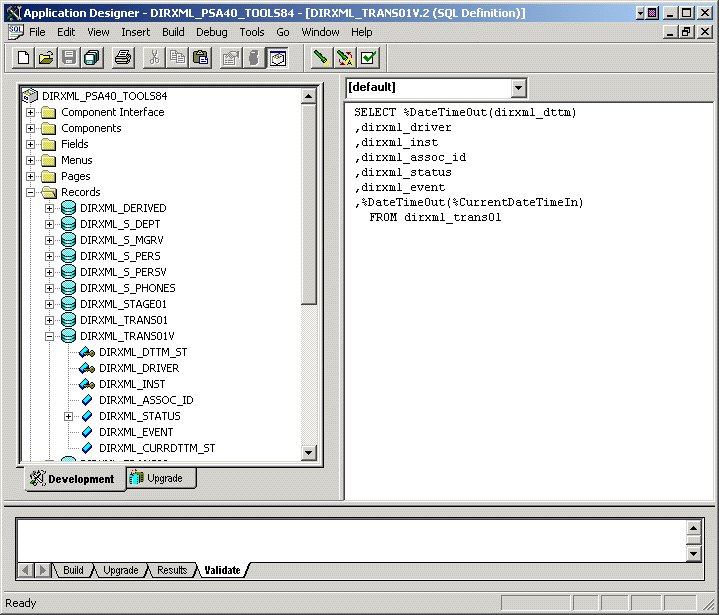Click the Open folder toolbar icon

[x=46, y=58]
